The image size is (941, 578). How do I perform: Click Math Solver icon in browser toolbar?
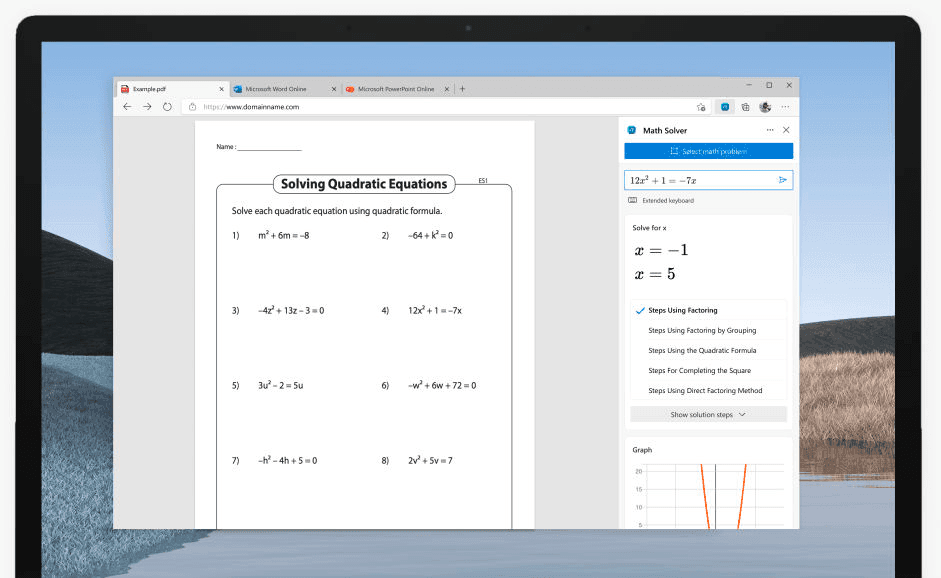725,106
